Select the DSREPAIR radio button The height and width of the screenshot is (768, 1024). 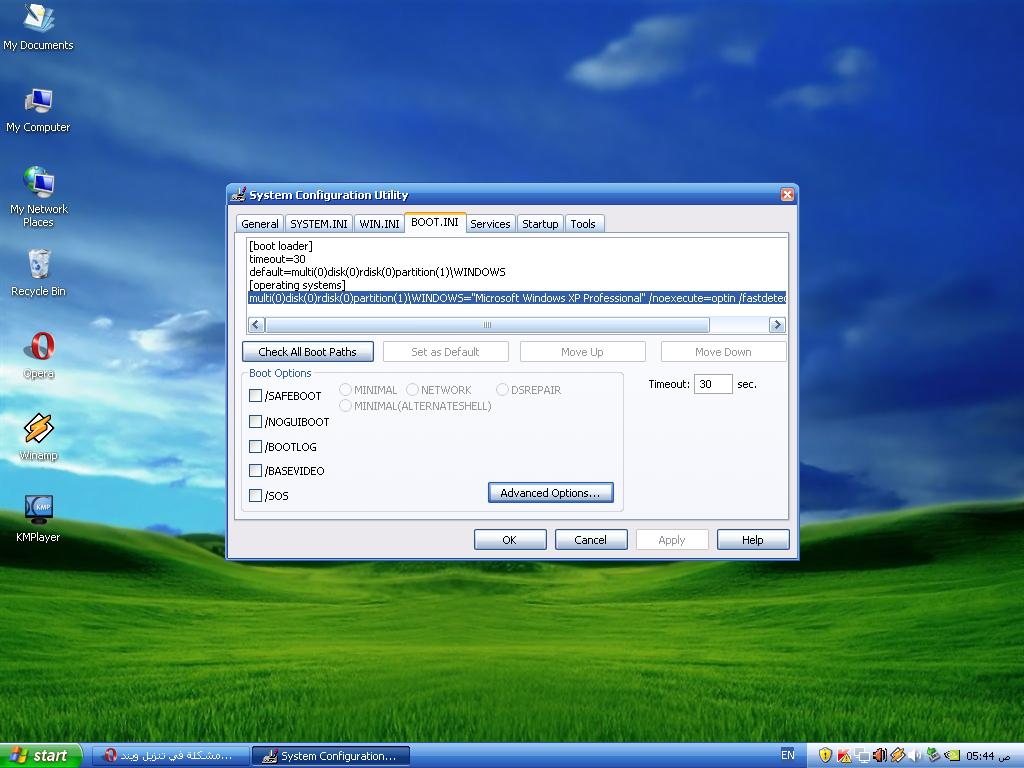pyautogui.click(x=502, y=390)
